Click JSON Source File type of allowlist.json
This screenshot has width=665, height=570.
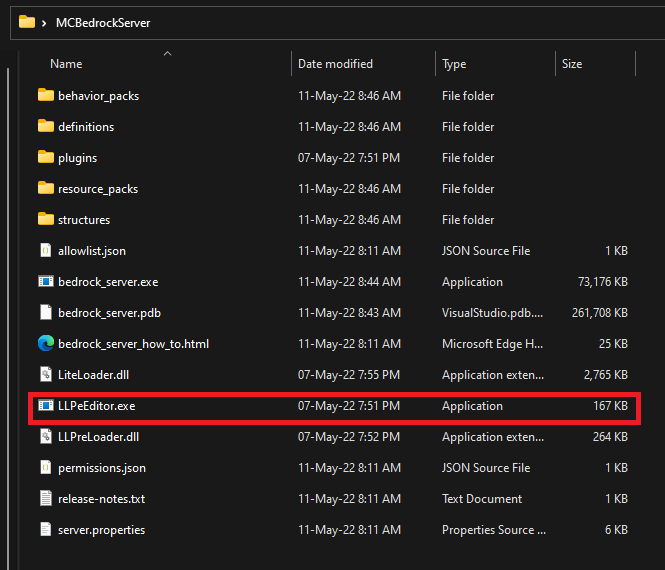[486, 251]
